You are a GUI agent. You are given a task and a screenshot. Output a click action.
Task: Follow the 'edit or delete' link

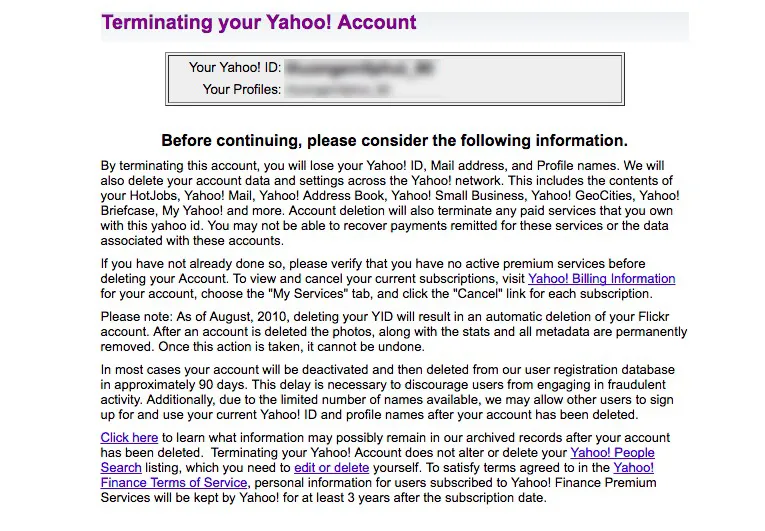coord(332,468)
